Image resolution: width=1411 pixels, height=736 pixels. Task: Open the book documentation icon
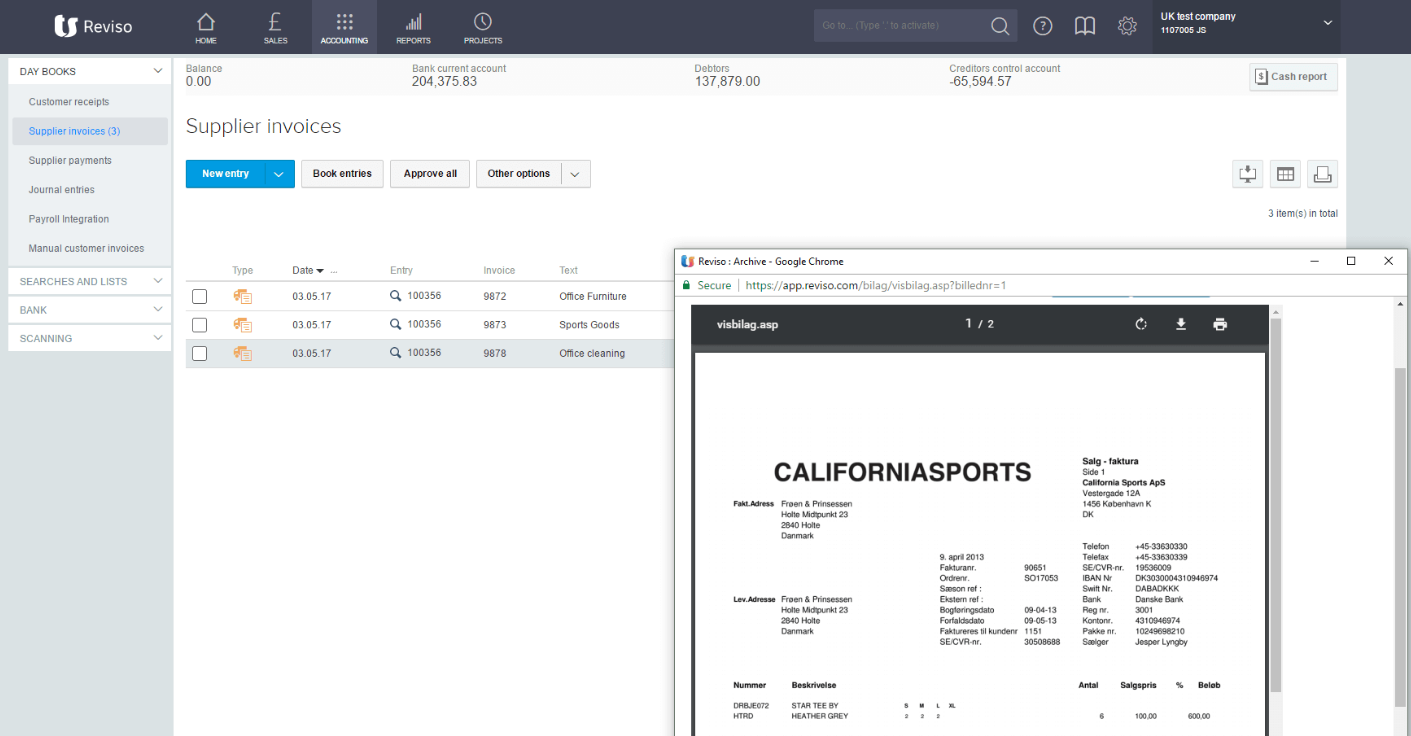click(1085, 26)
